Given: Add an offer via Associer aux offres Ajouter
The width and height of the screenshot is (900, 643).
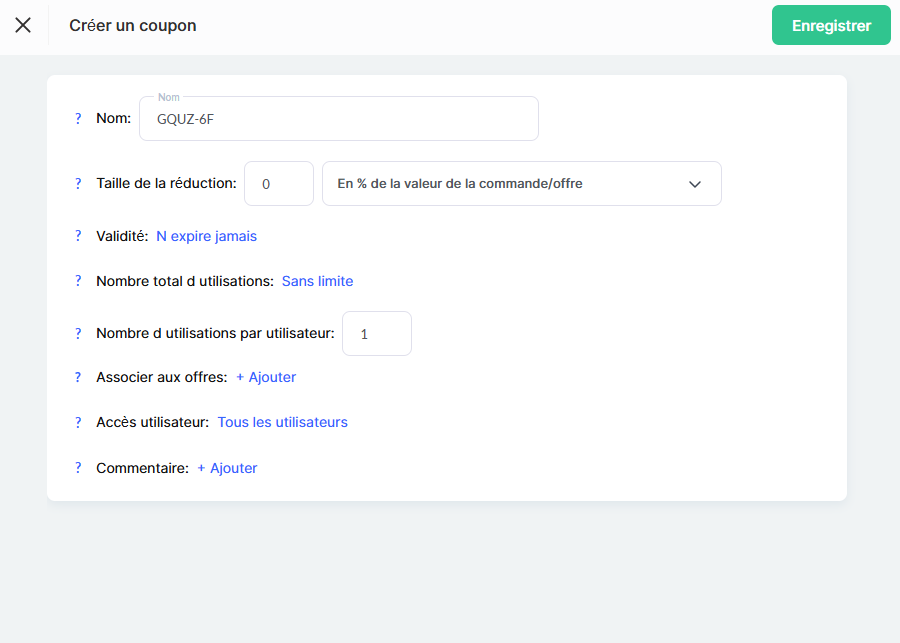Looking at the screenshot, I should pos(266,377).
